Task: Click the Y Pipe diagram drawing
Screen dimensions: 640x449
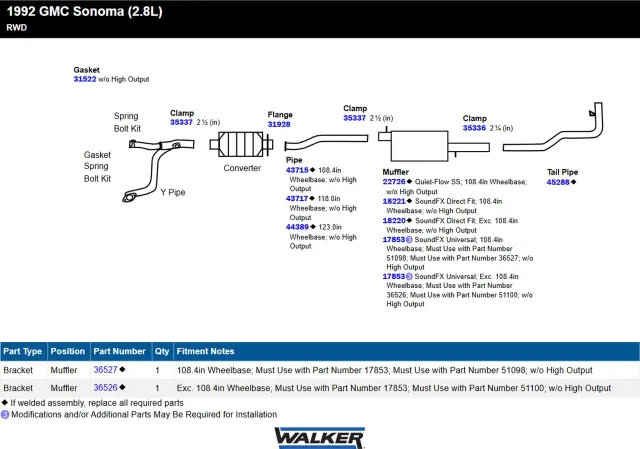Action: click(x=158, y=170)
